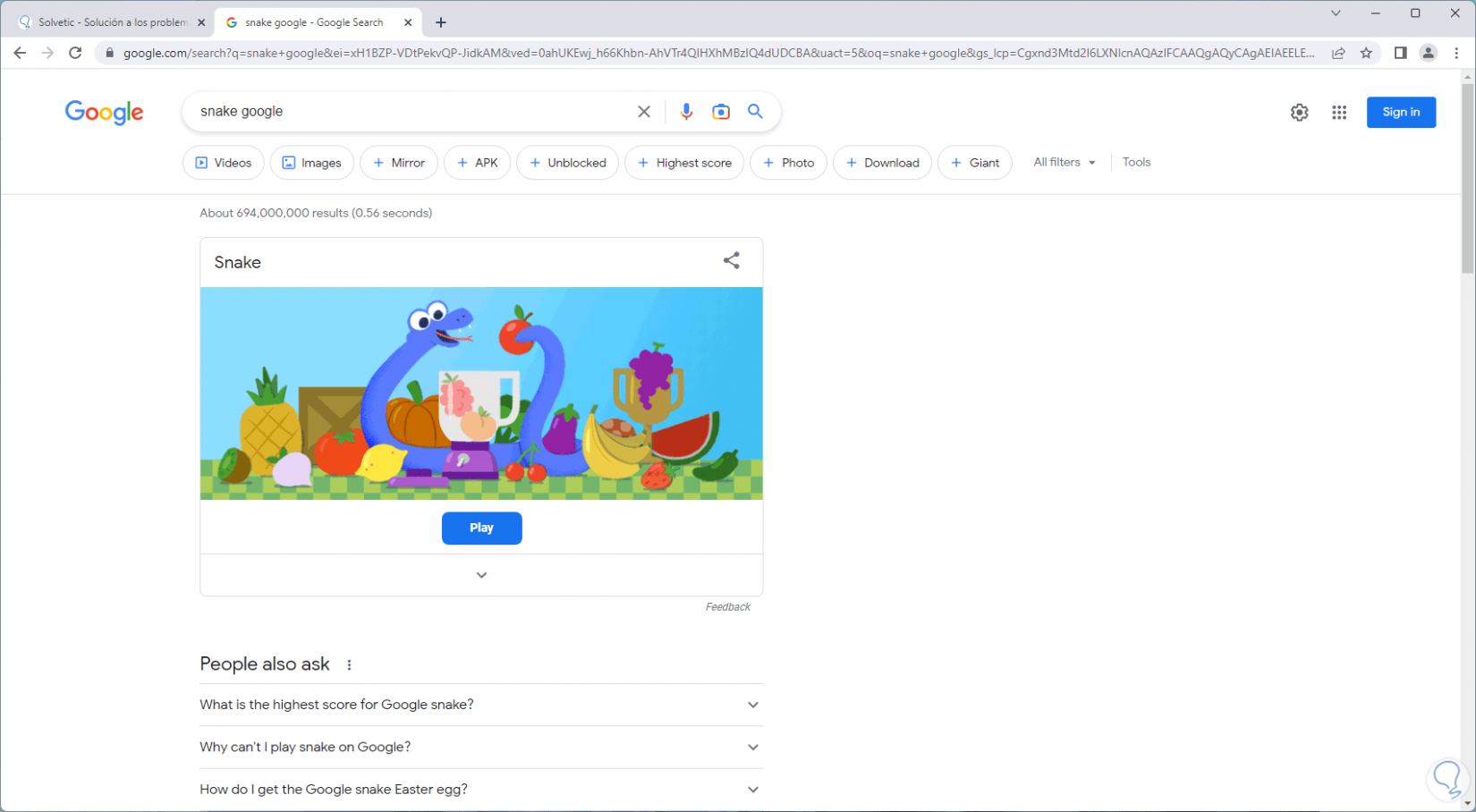Add Mirror to the search
Screen dimensions: 1476x812
coord(399,163)
